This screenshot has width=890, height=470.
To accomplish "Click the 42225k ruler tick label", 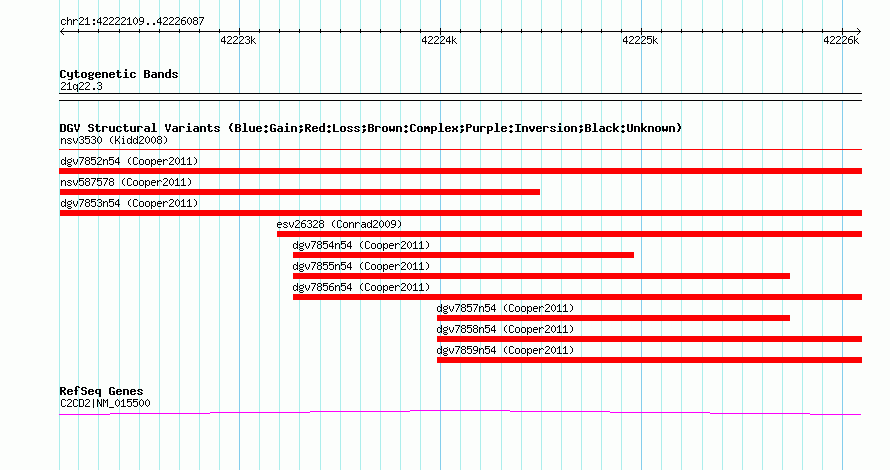I will (x=640, y=40).
